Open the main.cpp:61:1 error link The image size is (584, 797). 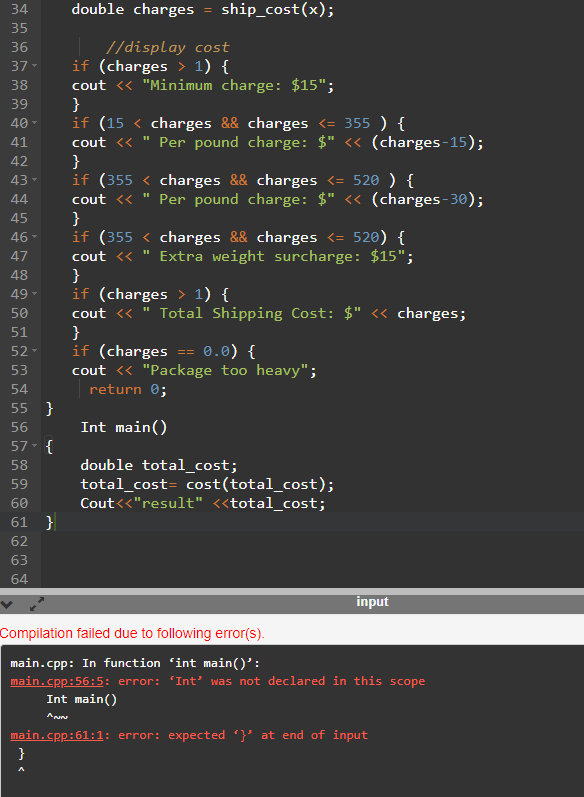57,735
